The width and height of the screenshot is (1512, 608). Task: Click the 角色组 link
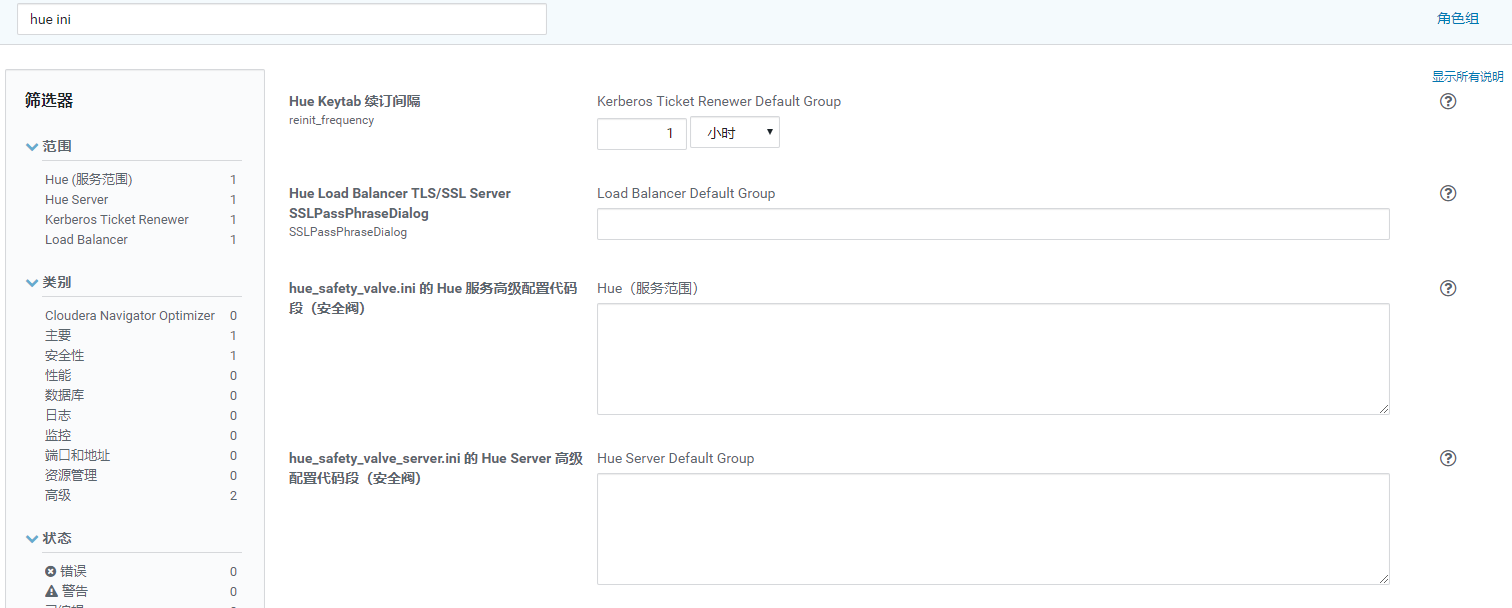[x=1458, y=18]
